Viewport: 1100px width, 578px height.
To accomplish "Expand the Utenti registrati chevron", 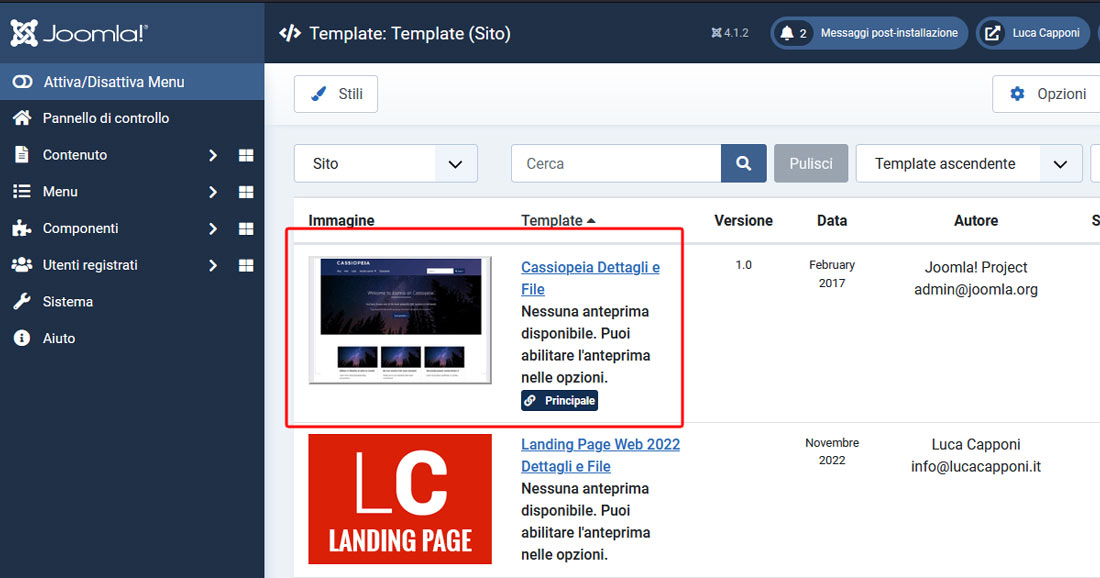I will (213, 265).
